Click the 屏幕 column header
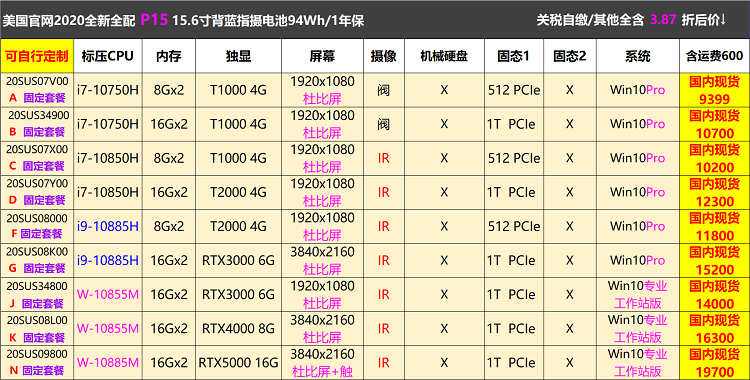750x380 pixels. tap(322, 56)
